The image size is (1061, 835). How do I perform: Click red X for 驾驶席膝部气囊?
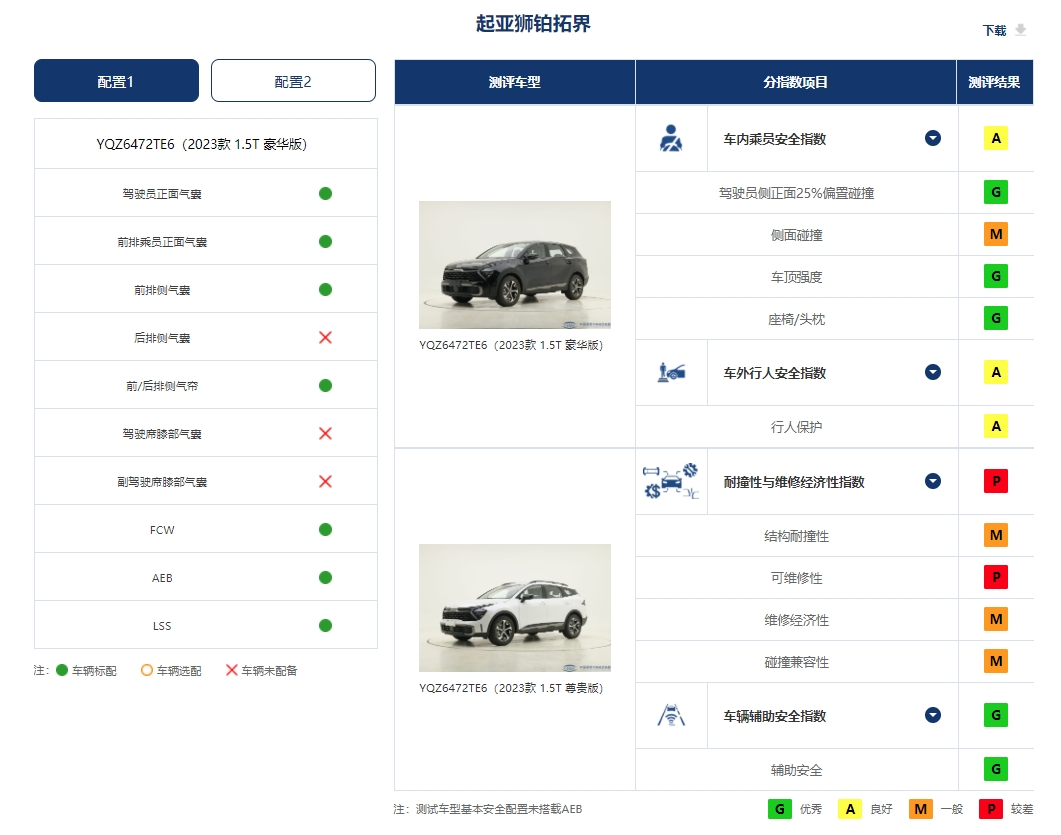click(x=325, y=434)
